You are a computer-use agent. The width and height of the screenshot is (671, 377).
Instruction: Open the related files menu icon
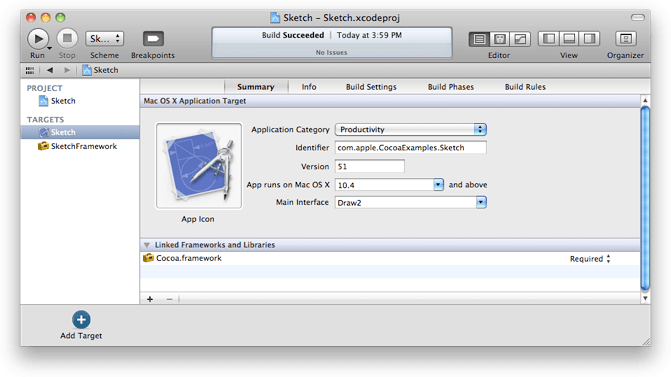pyautogui.click(x=30, y=70)
